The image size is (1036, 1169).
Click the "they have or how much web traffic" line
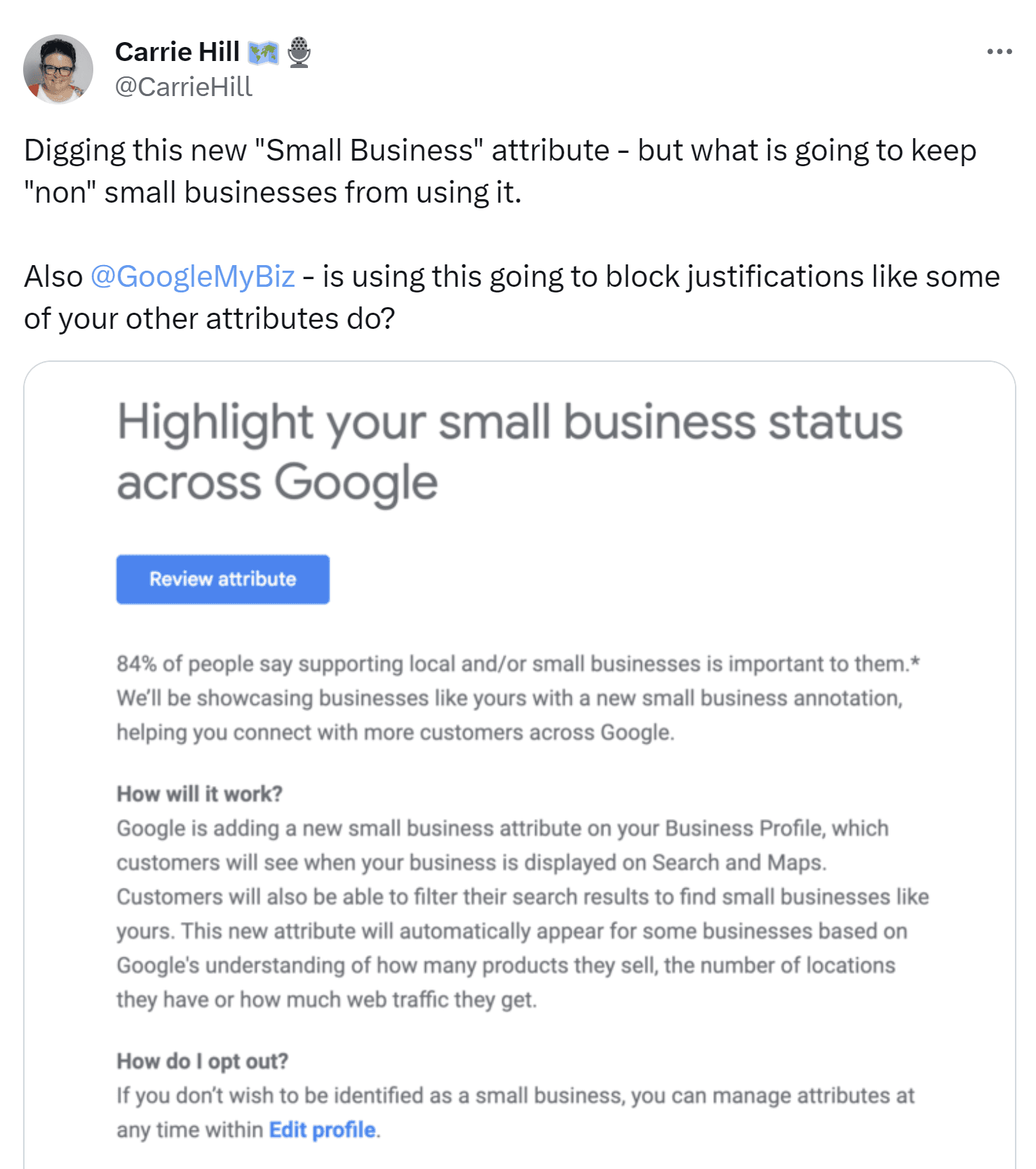pos(326,999)
